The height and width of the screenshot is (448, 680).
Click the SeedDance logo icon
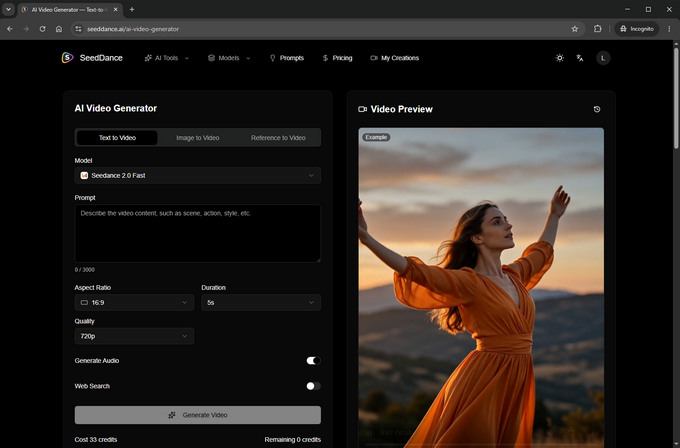[67, 58]
